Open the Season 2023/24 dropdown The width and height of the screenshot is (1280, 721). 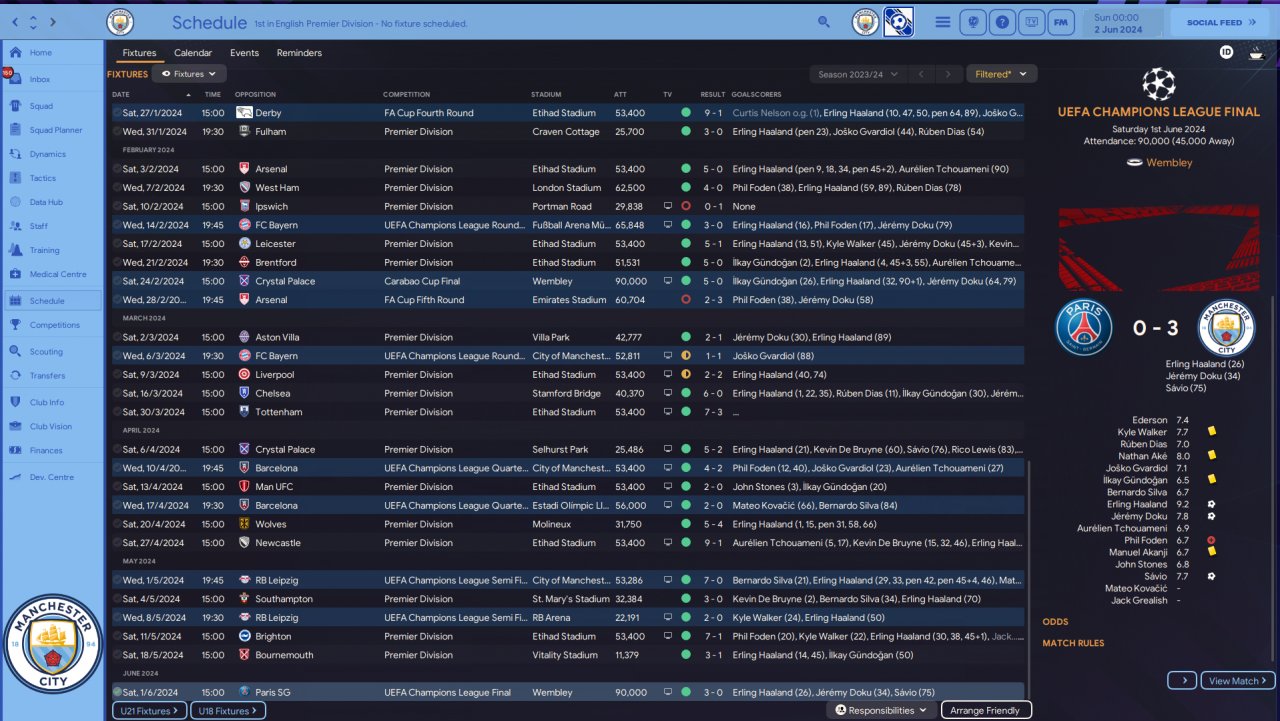(858, 74)
